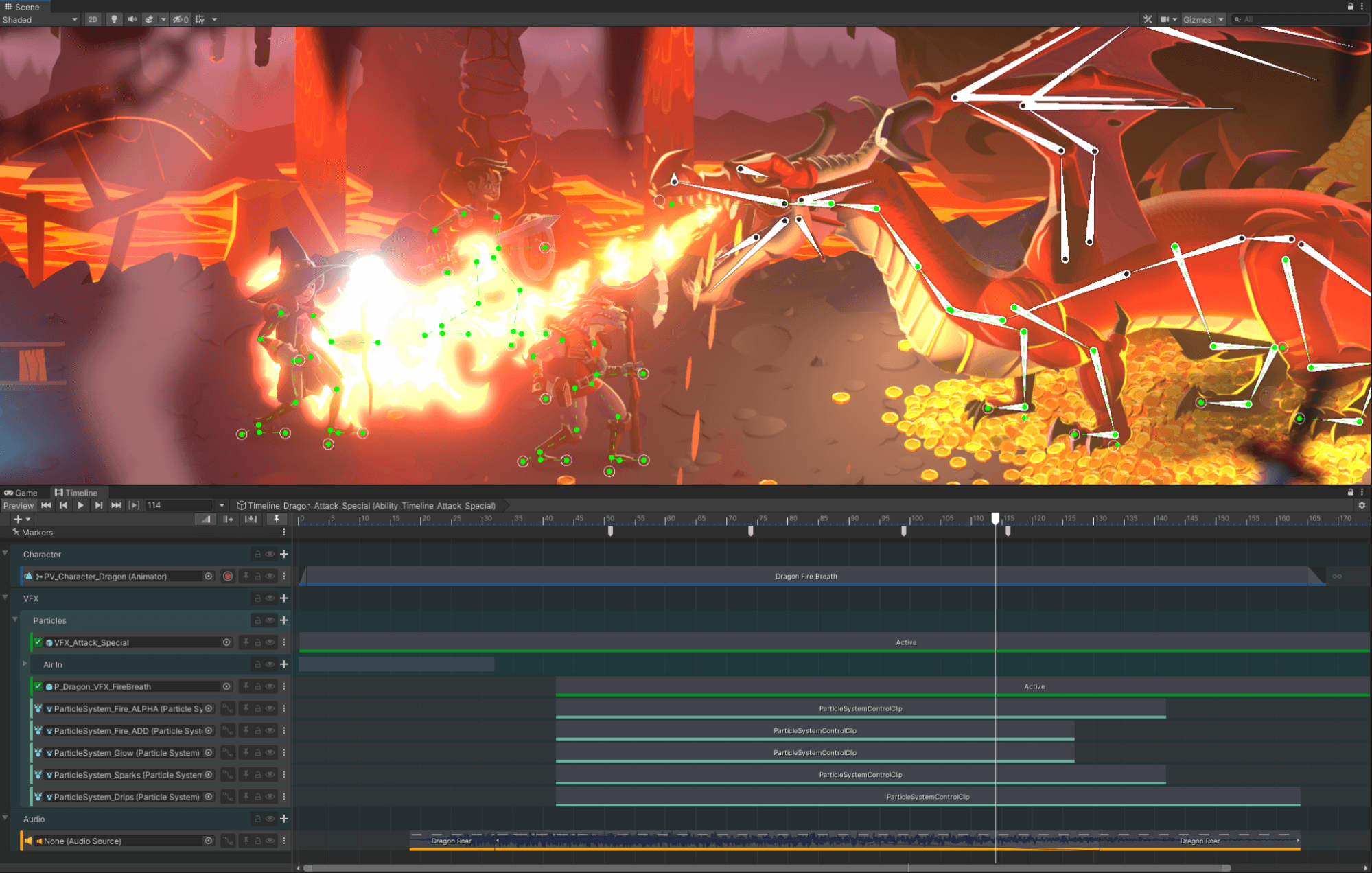Collapse the Particles track group
This screenshot has width=1372, height=873.
(15, 620)
